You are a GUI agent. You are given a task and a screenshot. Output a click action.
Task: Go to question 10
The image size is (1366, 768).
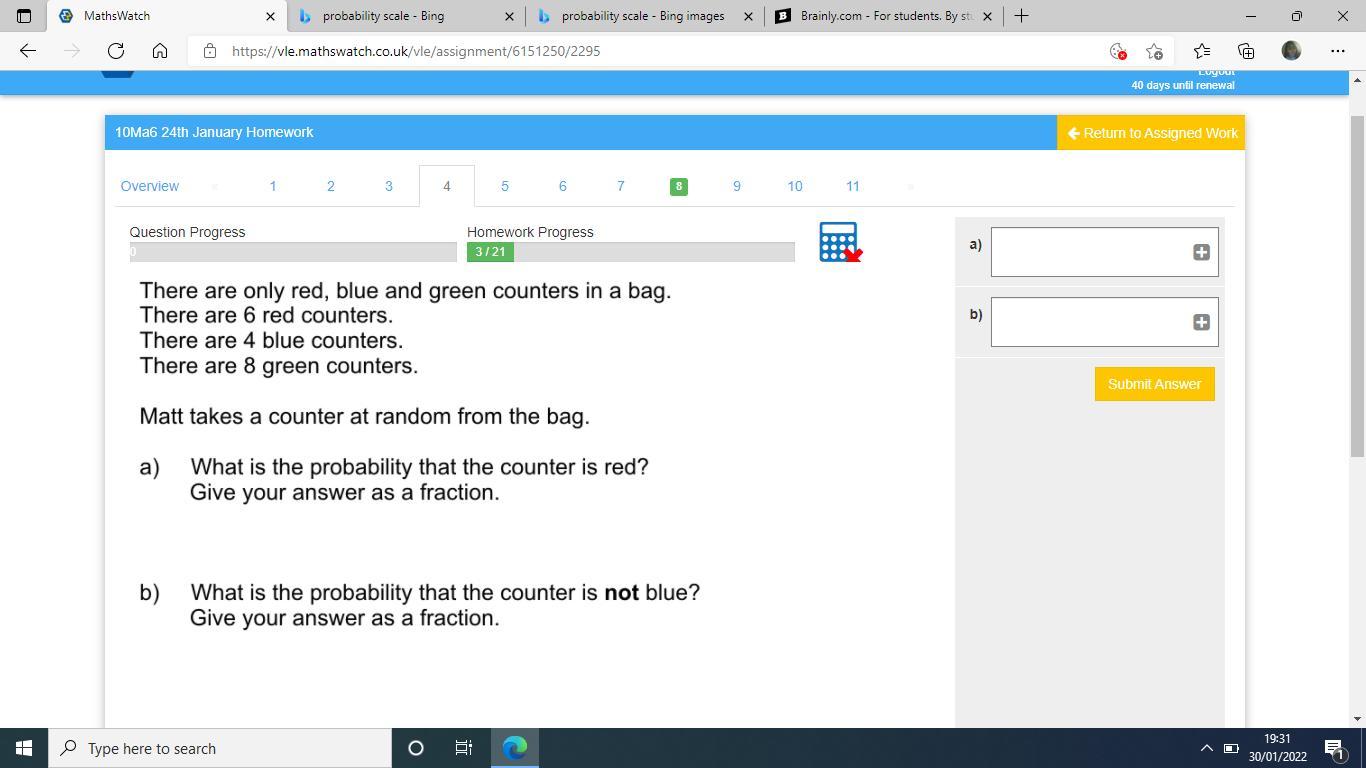point(795,186)
